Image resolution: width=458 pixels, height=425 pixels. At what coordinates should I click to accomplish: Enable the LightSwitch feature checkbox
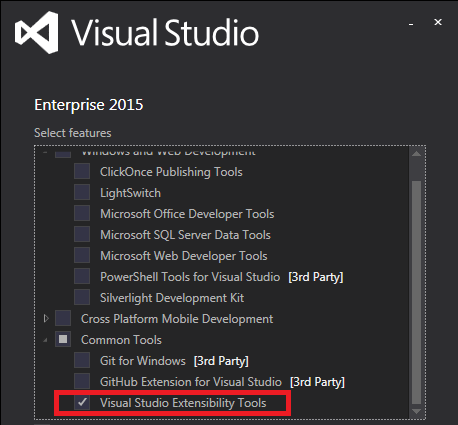[82, 192]
